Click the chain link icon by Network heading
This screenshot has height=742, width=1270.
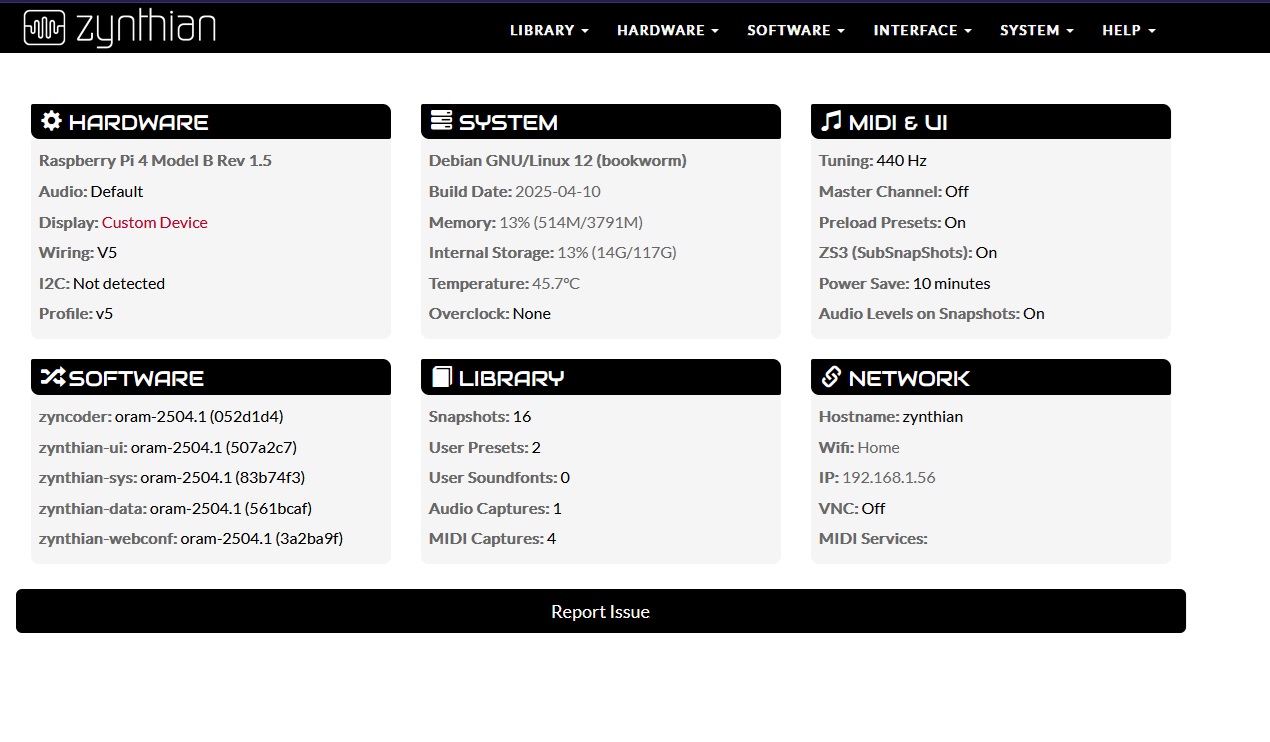831,377
